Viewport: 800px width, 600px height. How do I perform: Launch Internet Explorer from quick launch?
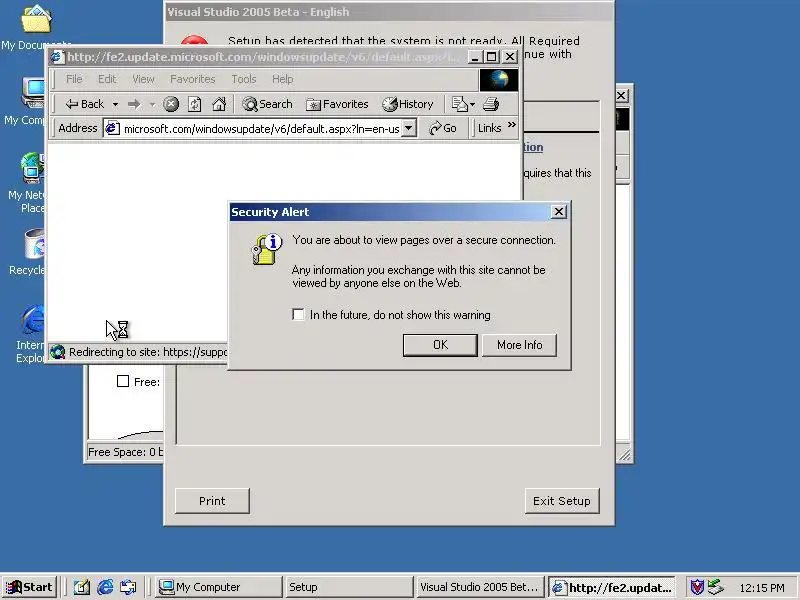(105, 587)
